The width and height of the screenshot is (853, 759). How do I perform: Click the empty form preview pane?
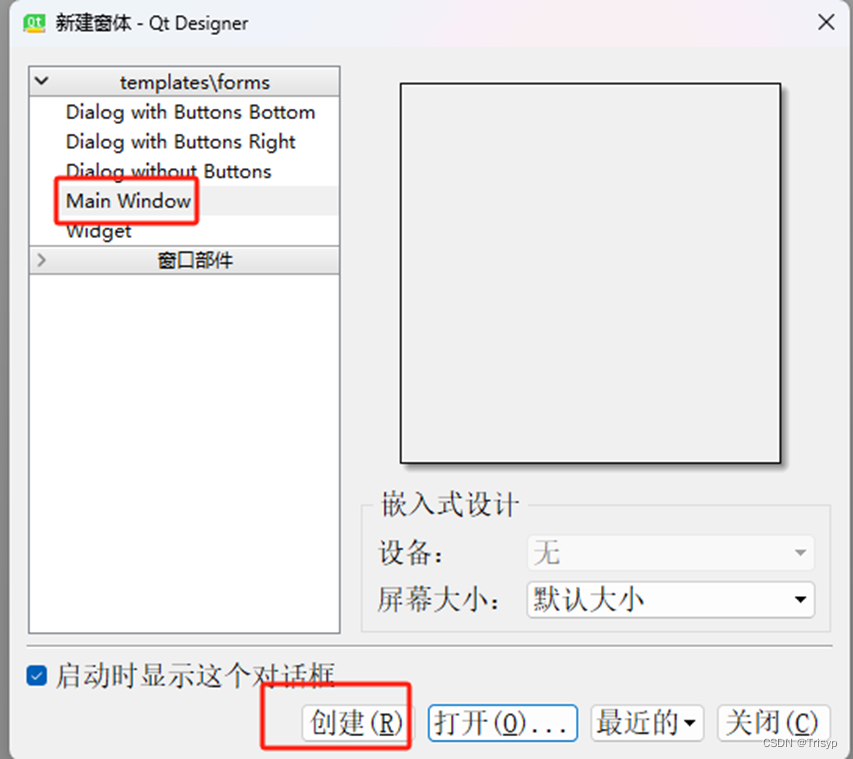click(x=590, y=273)
